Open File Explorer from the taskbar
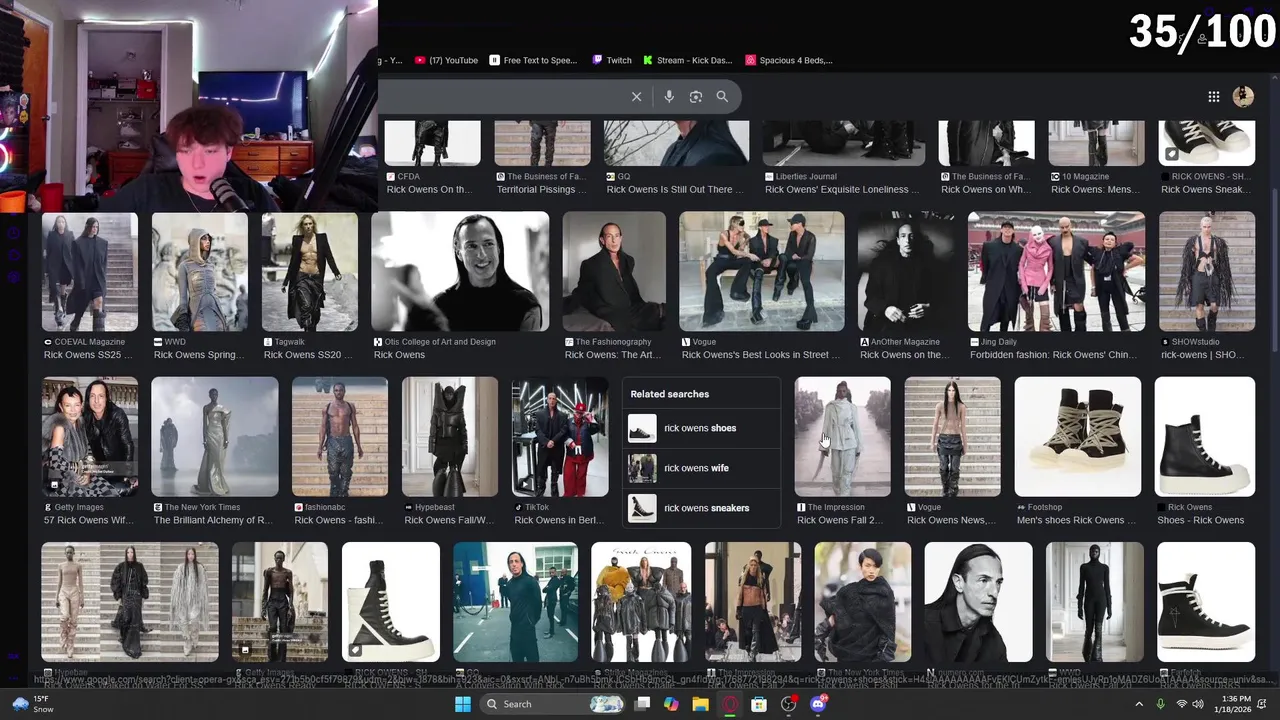This screenshot has height=720, width=1280. (x=701, y=704)
